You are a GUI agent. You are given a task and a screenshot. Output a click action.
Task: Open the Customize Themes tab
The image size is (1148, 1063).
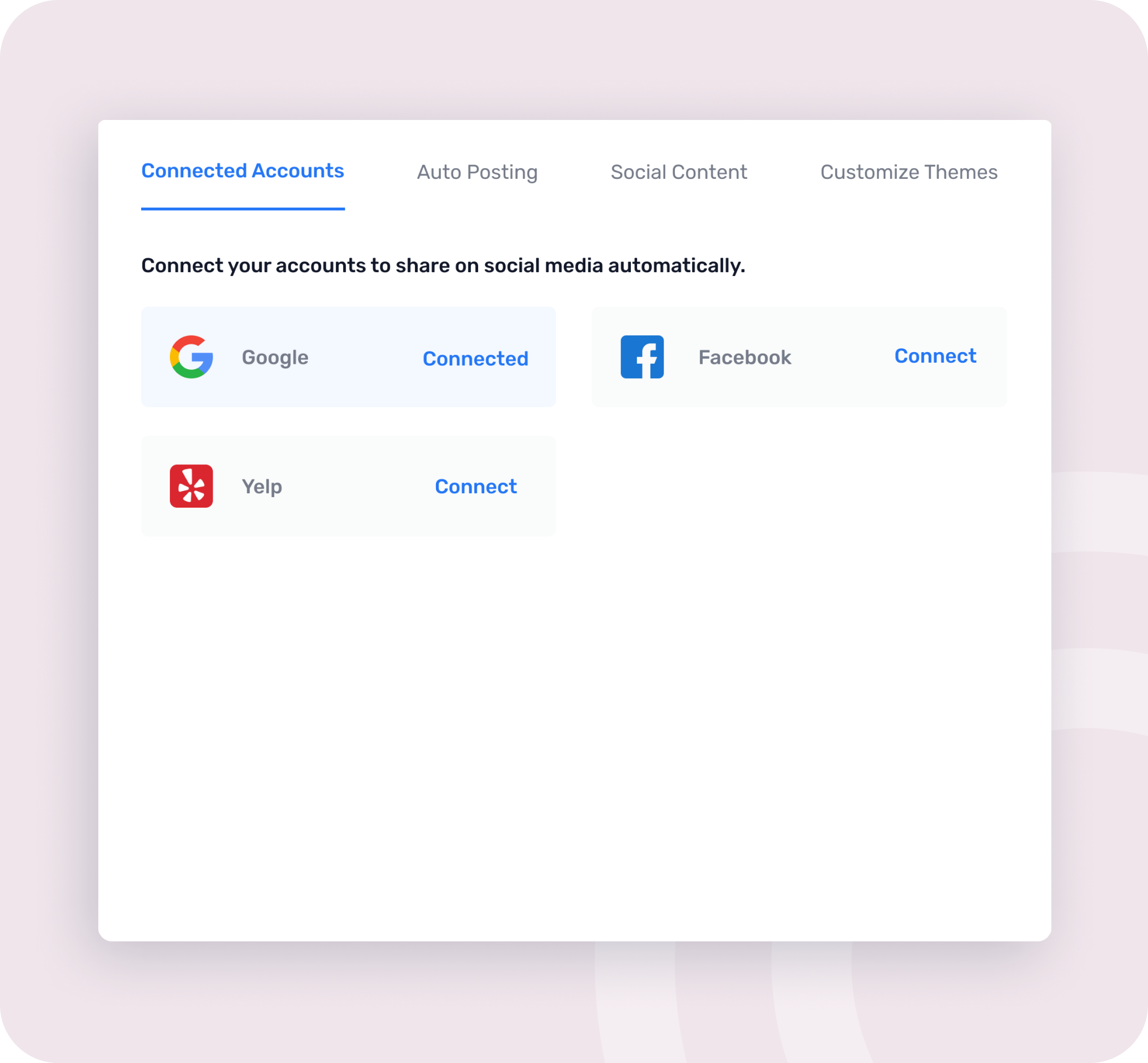click(x=908, y=172)
